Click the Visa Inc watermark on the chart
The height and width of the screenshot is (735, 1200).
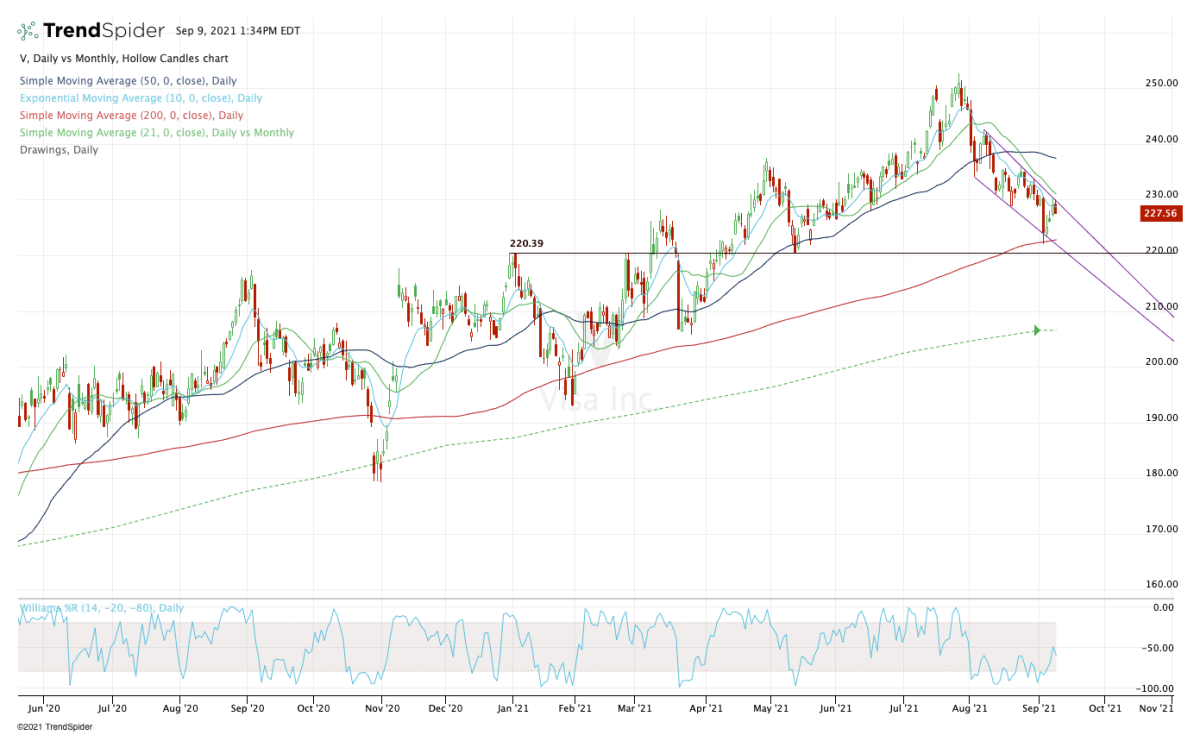596,400
